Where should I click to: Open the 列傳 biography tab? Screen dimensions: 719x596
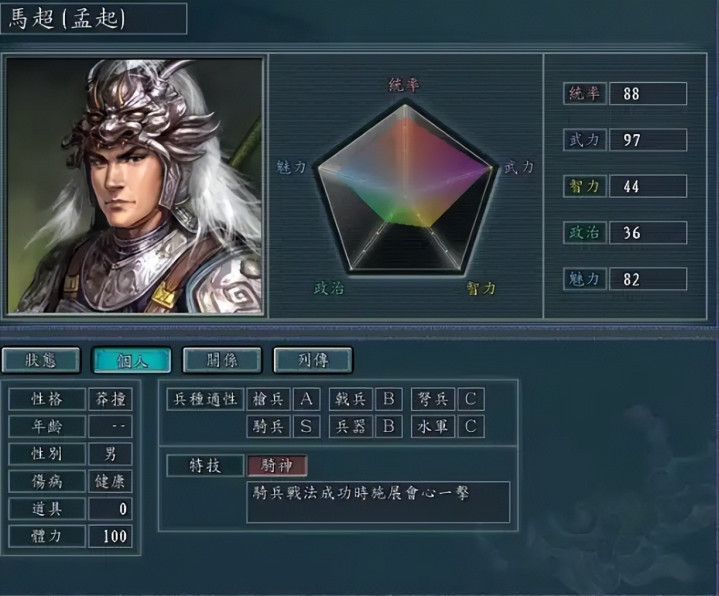[x=313, y=360]
